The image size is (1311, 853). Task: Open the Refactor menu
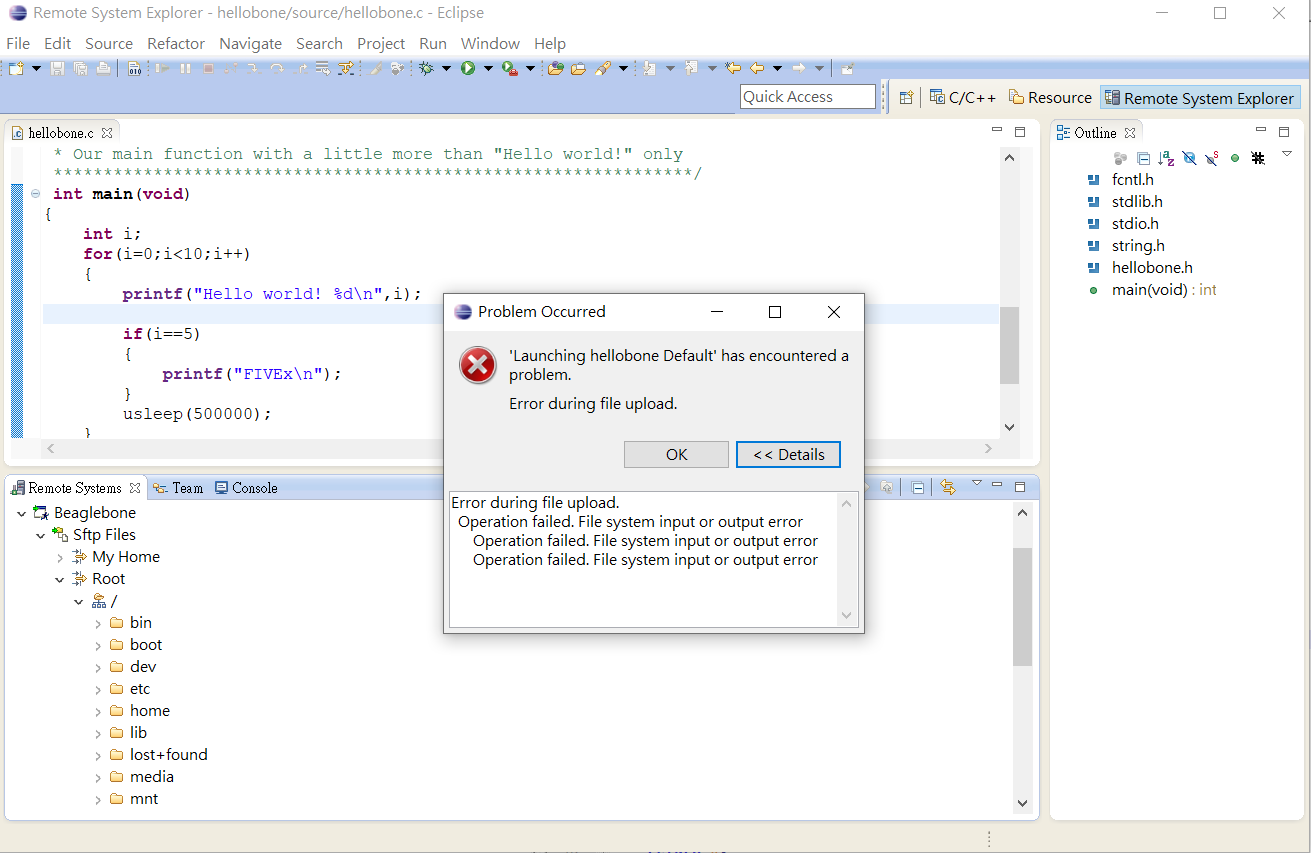coord(176,43)
